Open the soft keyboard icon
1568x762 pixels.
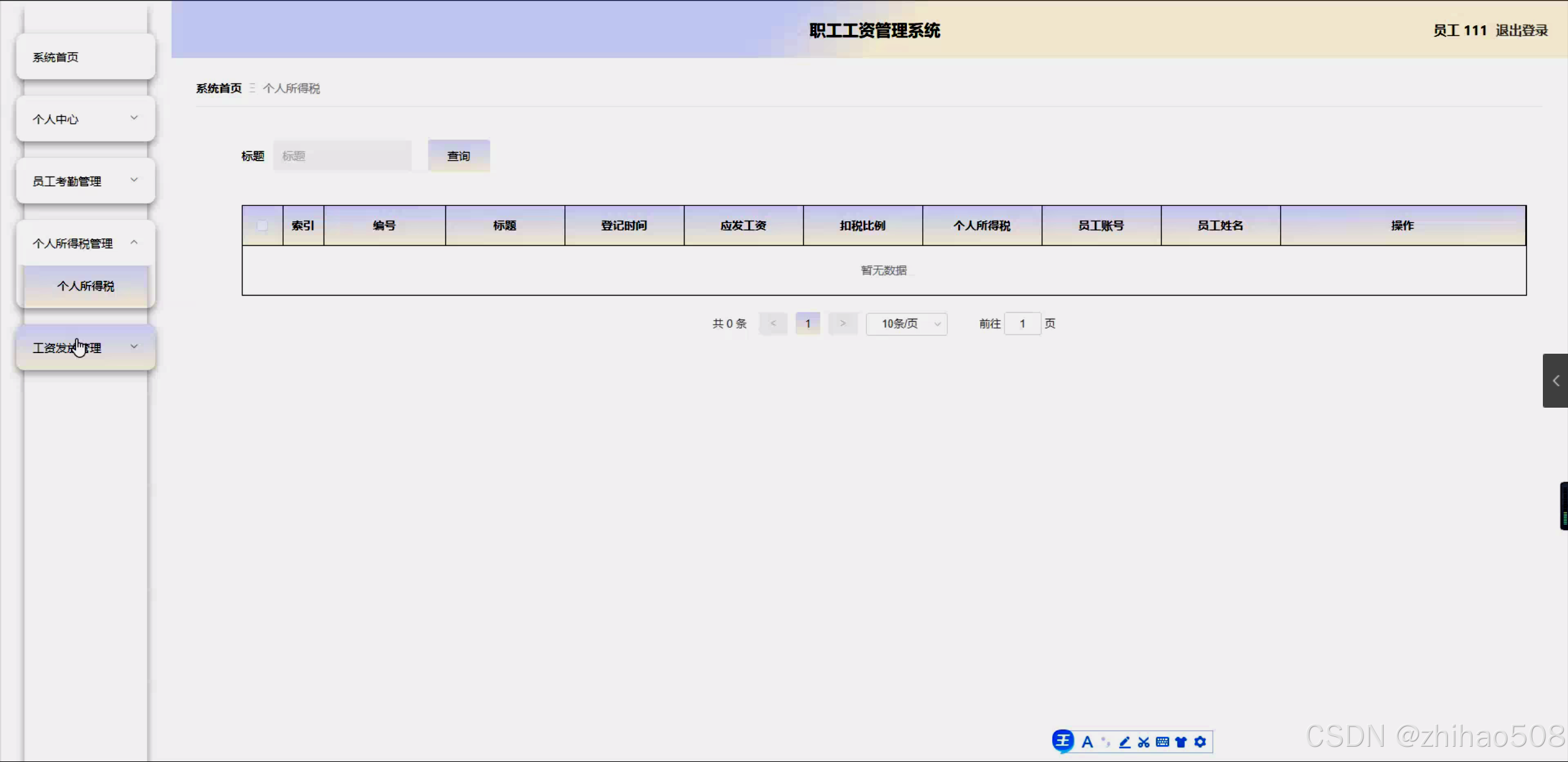click(1162, 742)
